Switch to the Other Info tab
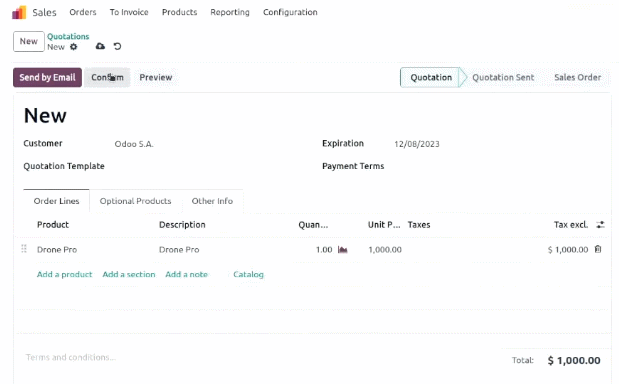This screenshot has width=619, height=384. (212, 201)
